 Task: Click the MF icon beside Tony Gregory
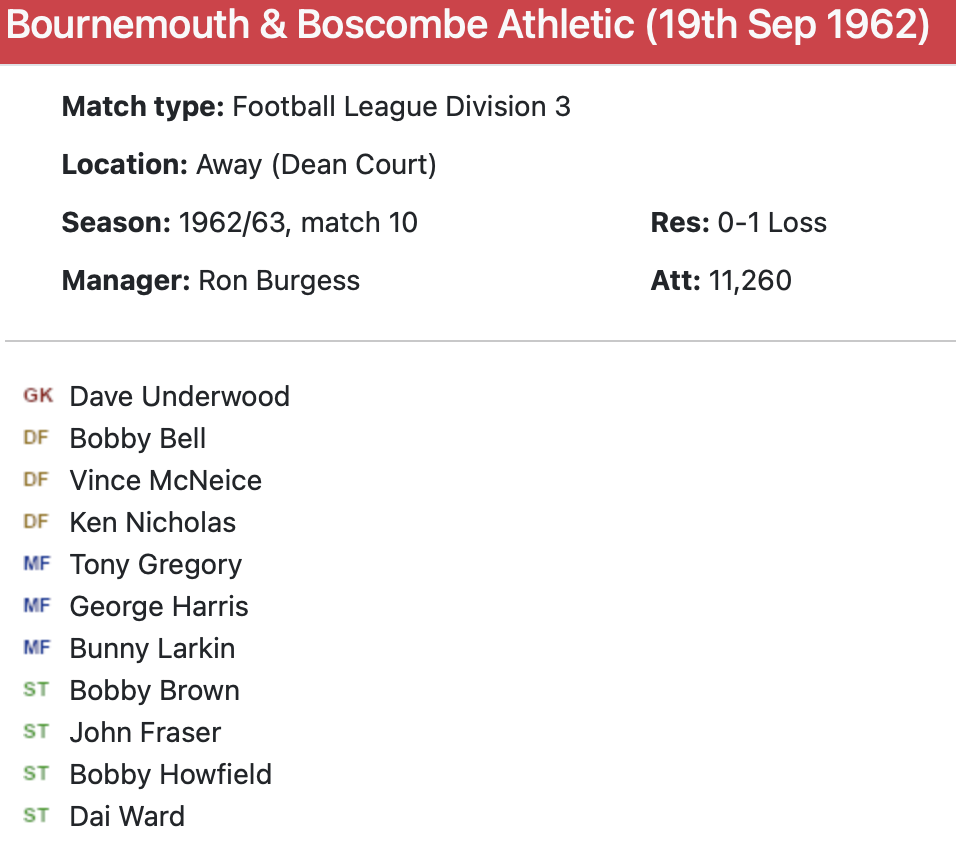point(36,564)
